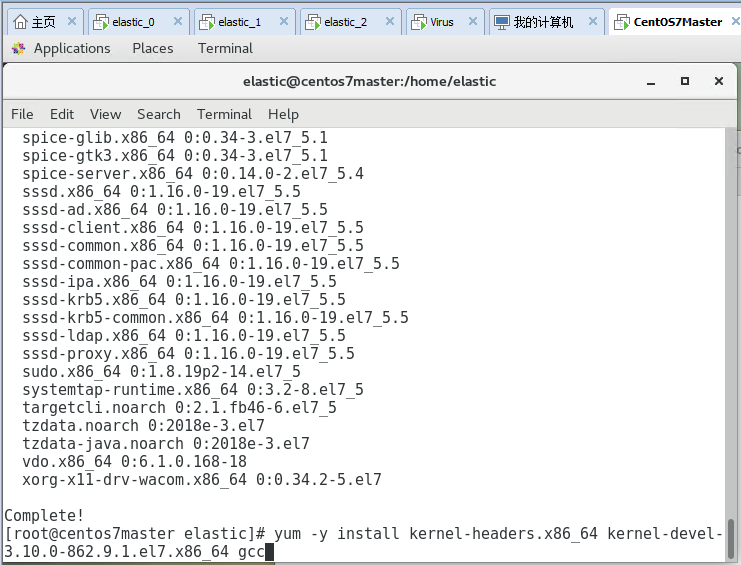Viewport: 741px width, 565px height.
Task: Click the spice-gtk3.x86_64 package line
Action: 175,155
